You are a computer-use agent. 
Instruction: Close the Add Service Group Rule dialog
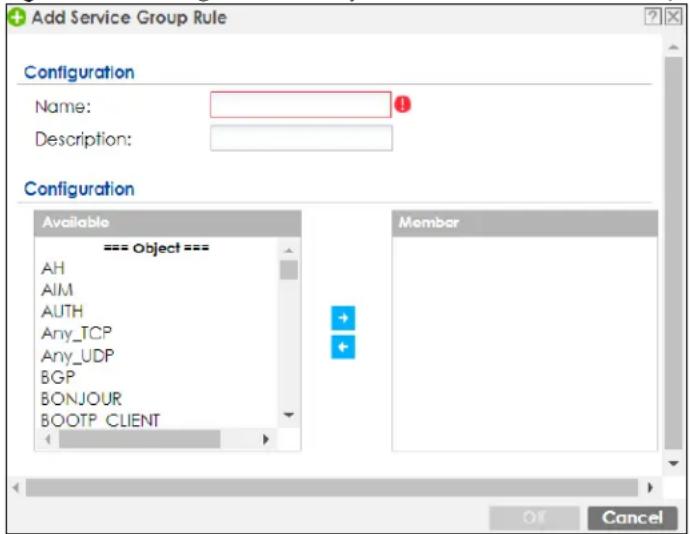tap(673, 17)
